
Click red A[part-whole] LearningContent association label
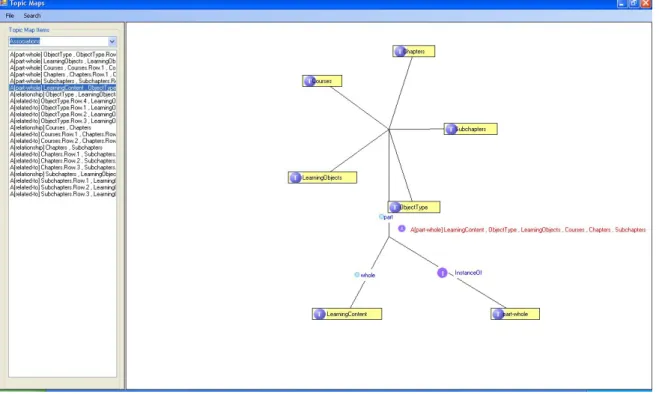[x=528, y=230]
